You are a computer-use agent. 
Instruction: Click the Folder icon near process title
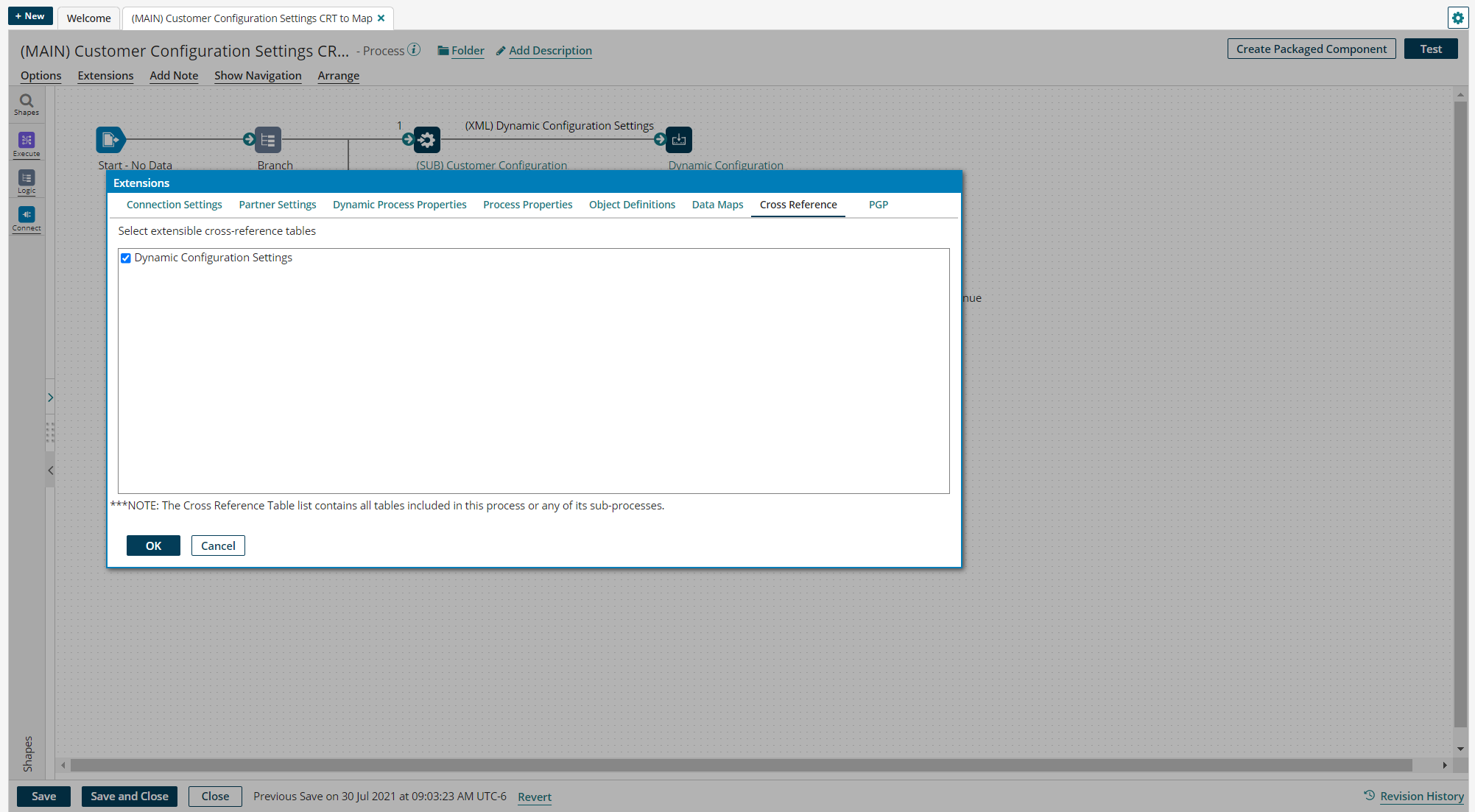[443, 50]
